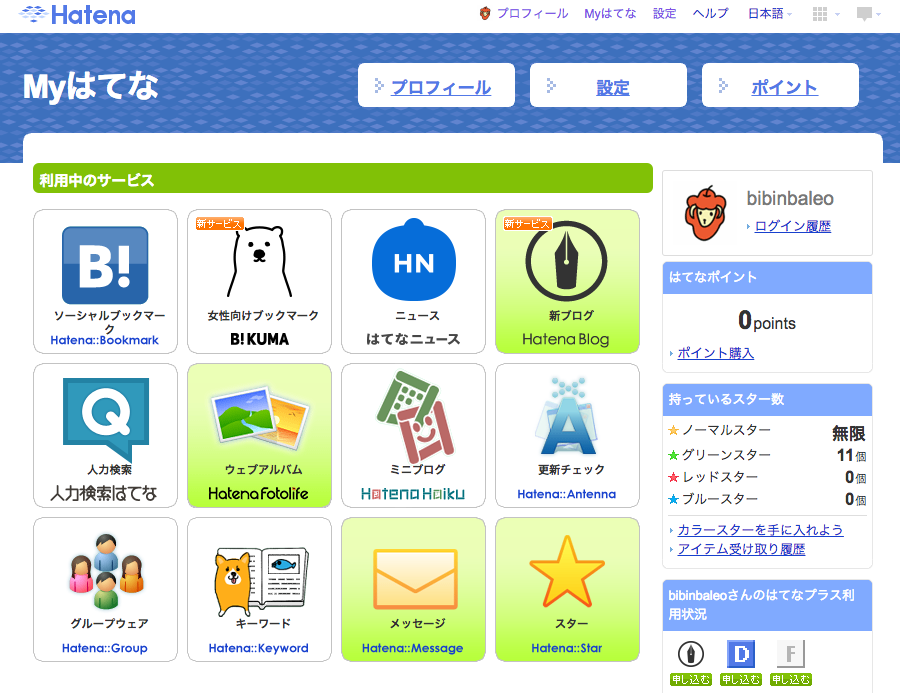Click the グリーンスター row label
This screenshot has height=693, width=900.
tap(726, 455)
